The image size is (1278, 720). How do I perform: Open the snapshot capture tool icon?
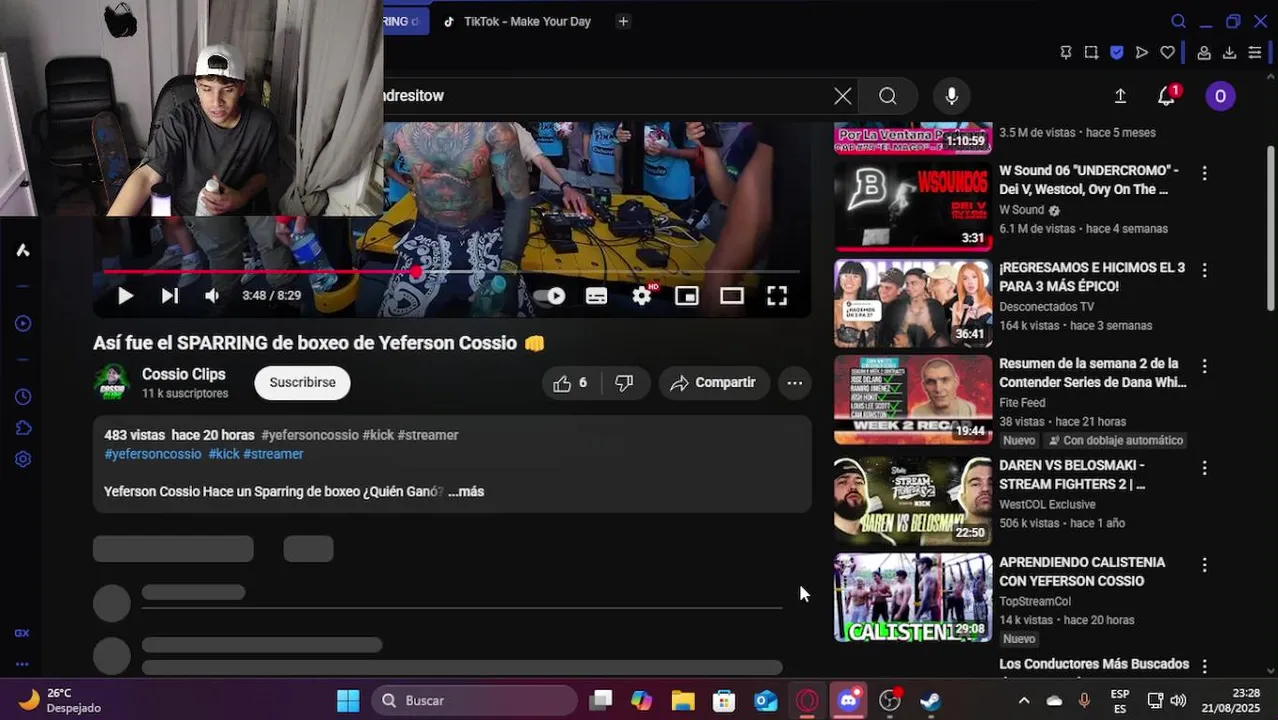pos(1091,53)
